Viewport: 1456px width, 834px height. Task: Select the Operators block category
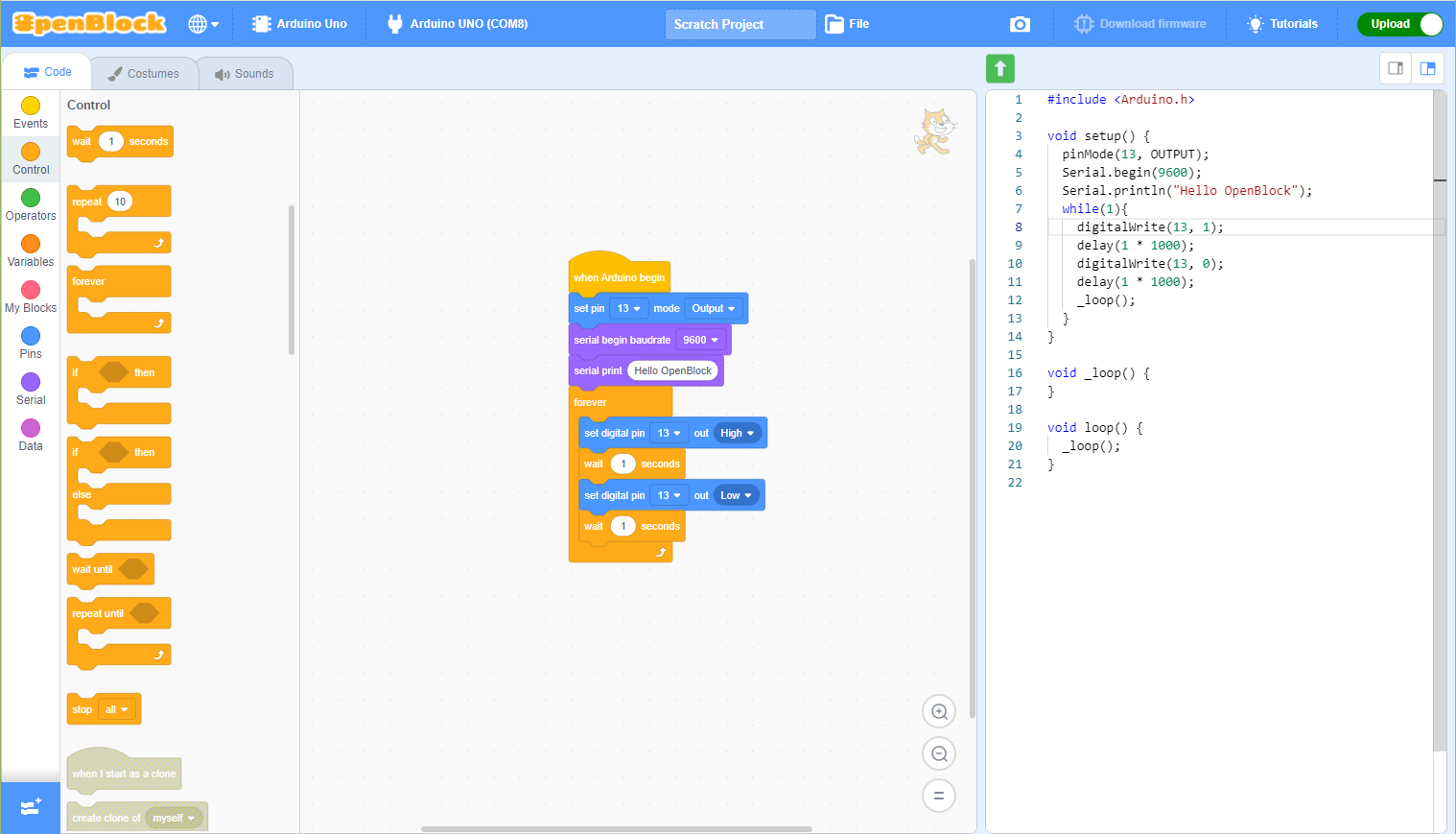tap(31, 205)
